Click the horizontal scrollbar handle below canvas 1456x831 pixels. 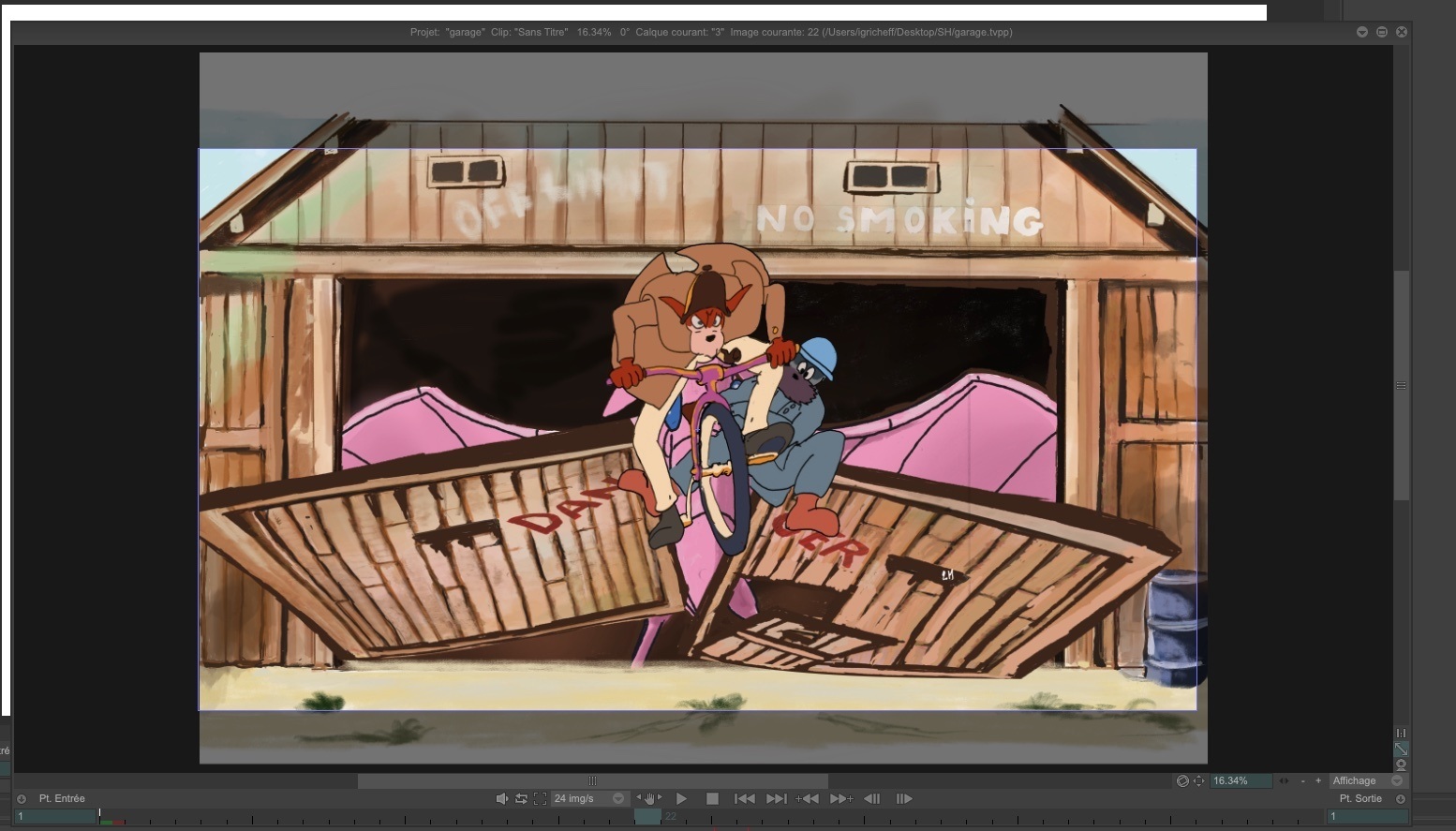pyautogui.click(x=592, y=781)
